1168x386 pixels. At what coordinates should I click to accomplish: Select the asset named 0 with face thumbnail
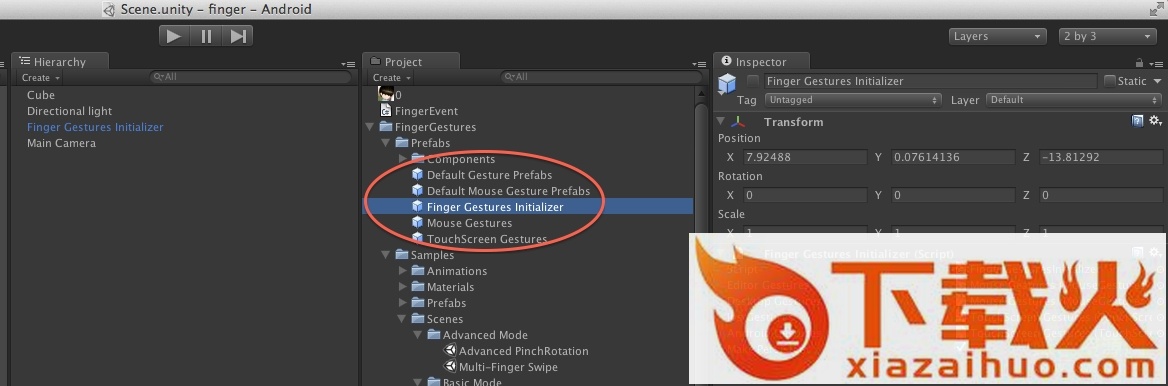click(390, 95)
